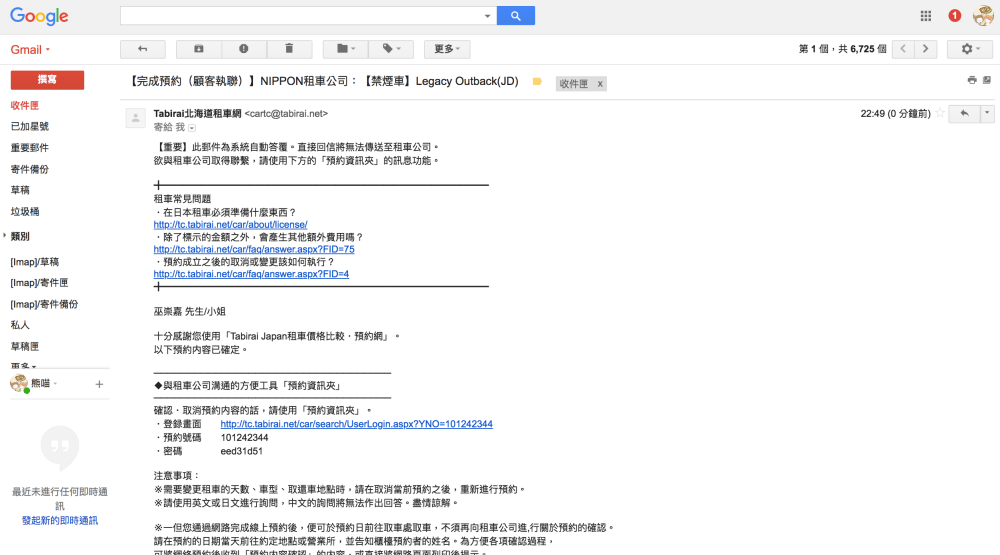Image resolution: width=1000 pixels, height=555 pixels.
Task: Open the [Imap]/草稿 label
Action: click(34, 262)
